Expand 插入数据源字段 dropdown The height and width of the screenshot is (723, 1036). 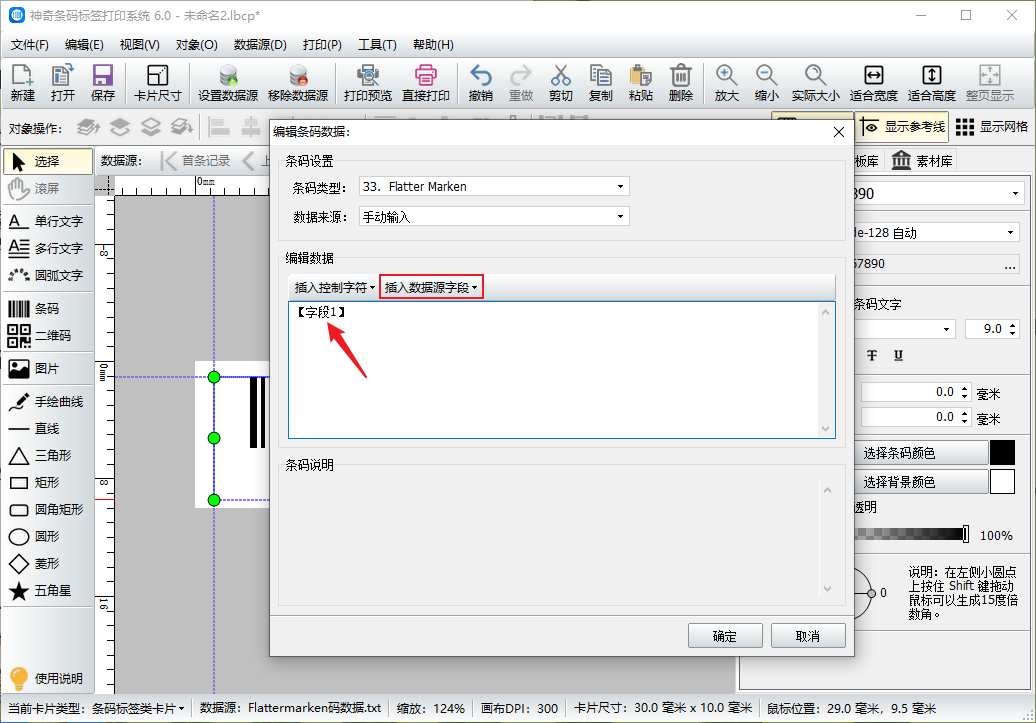(431, 287)
